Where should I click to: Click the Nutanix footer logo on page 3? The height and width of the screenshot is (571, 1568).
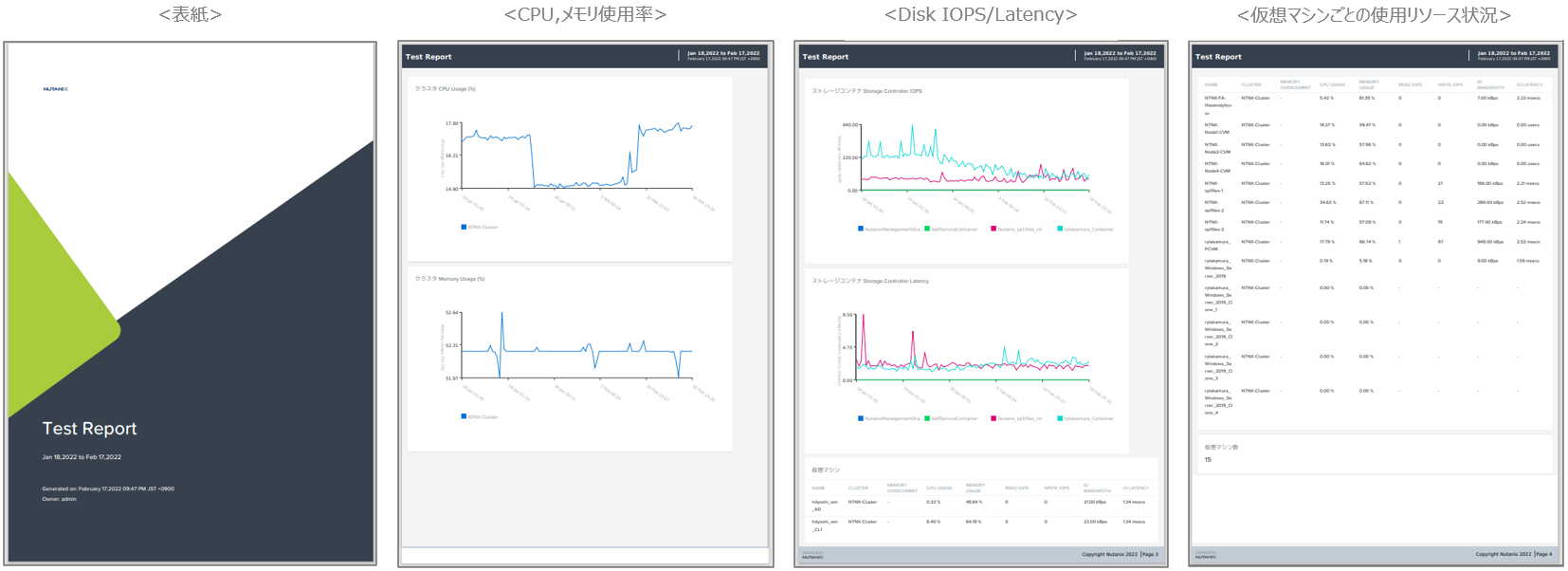[812, 557]
